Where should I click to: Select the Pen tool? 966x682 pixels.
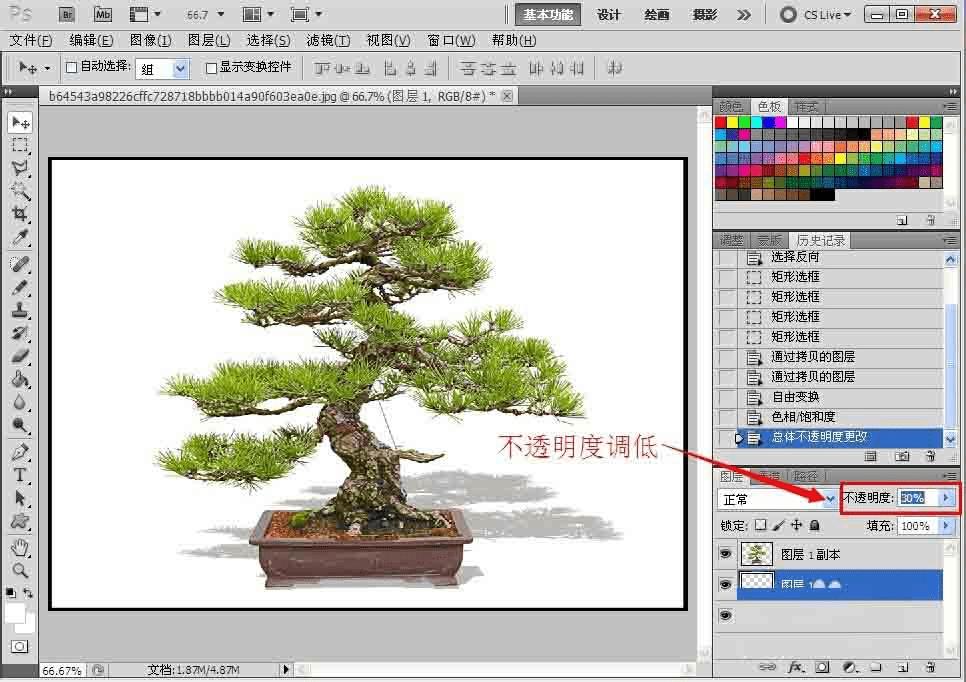coord(20,452)
